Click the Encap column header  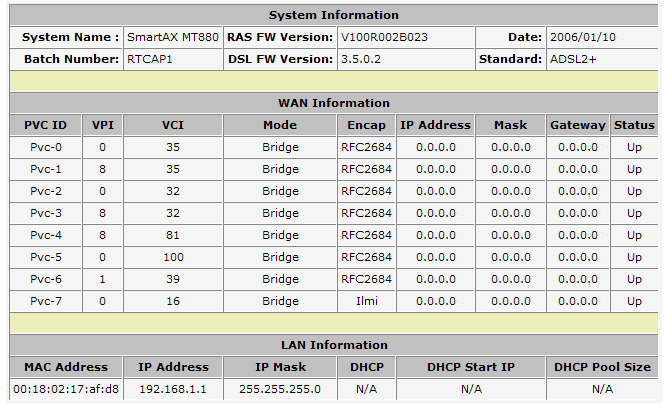point(366,125)
